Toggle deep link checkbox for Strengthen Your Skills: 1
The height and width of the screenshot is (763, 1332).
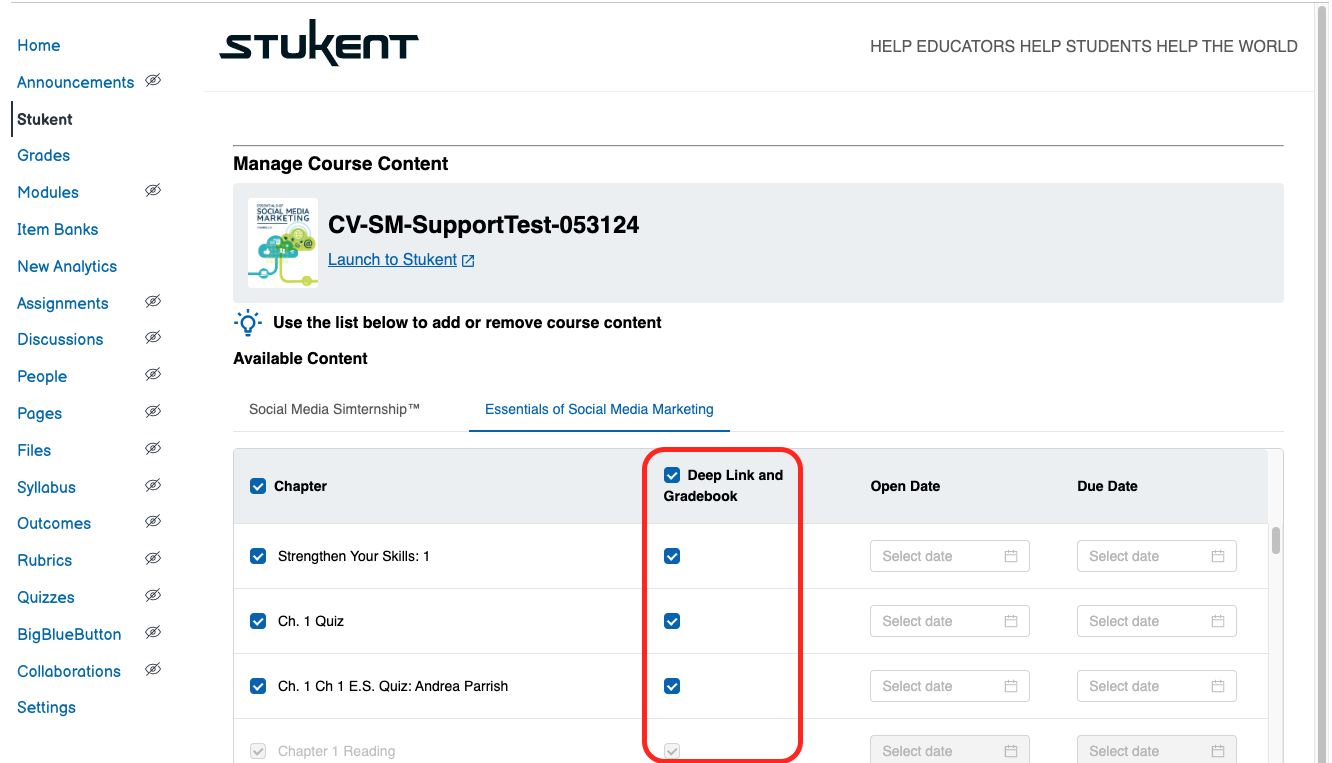672,556
